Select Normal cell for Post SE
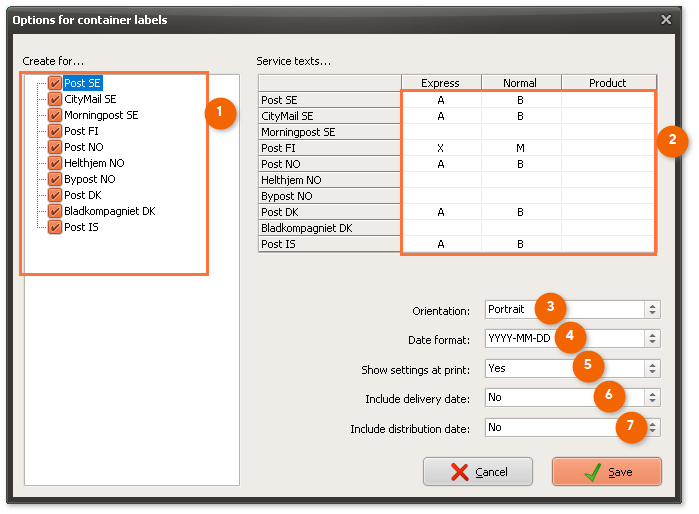699x514 pixels. point(521,100)
